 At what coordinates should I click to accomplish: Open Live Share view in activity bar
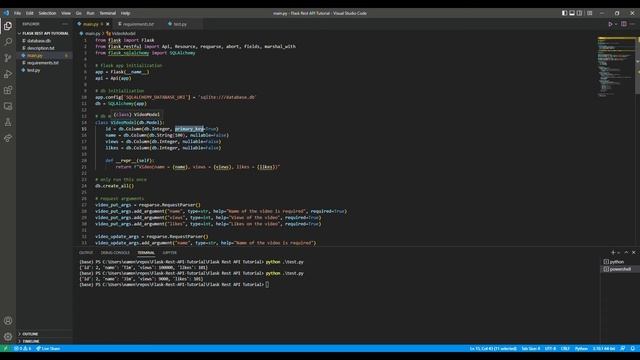pos(8,138)
